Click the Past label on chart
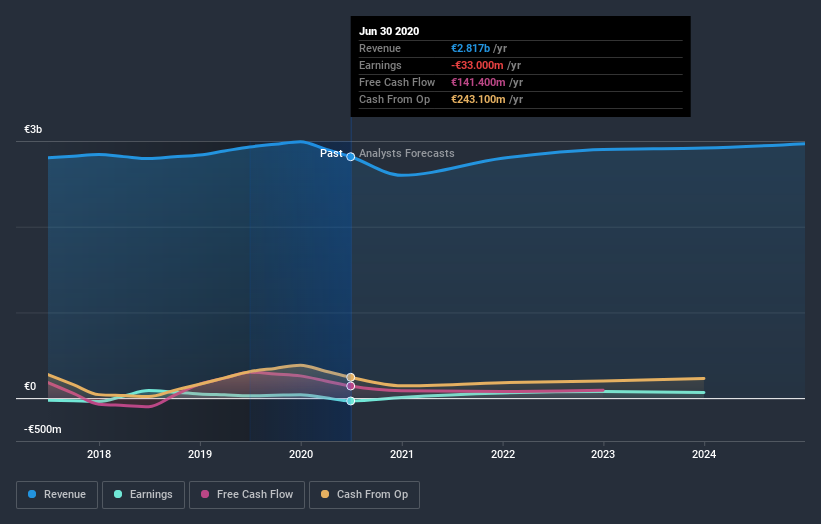This screenshot has width=821, height=524. 331,153
